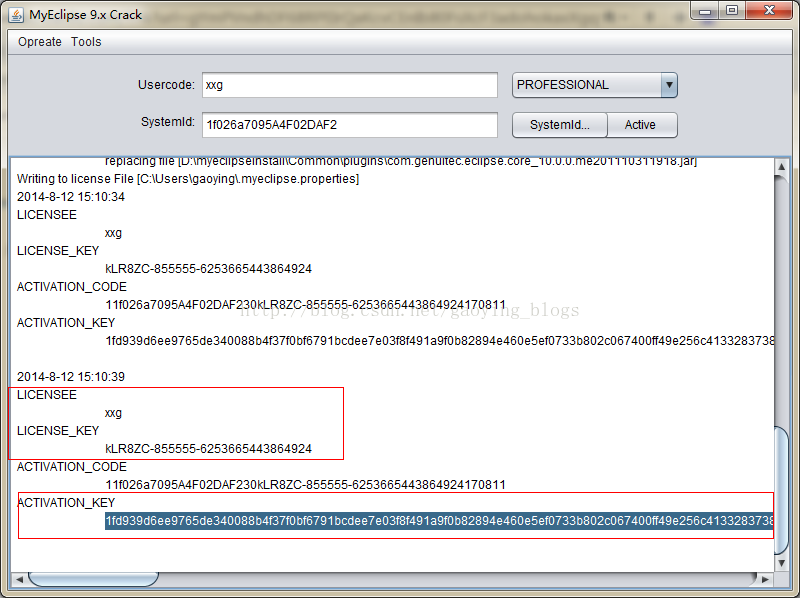Click the first LICENSEE label
Screen dimensions: 800x598
click(47, 215)
